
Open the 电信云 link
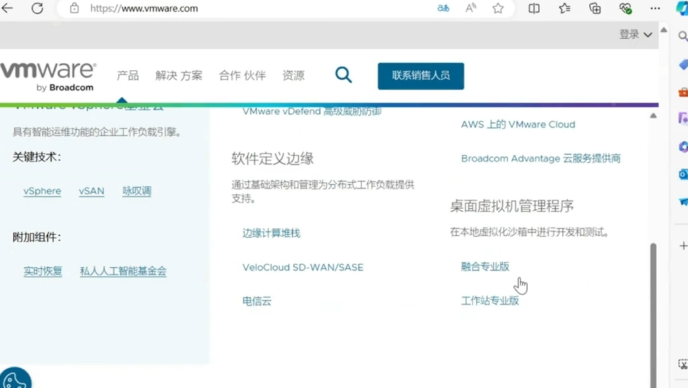click(257, 301)
